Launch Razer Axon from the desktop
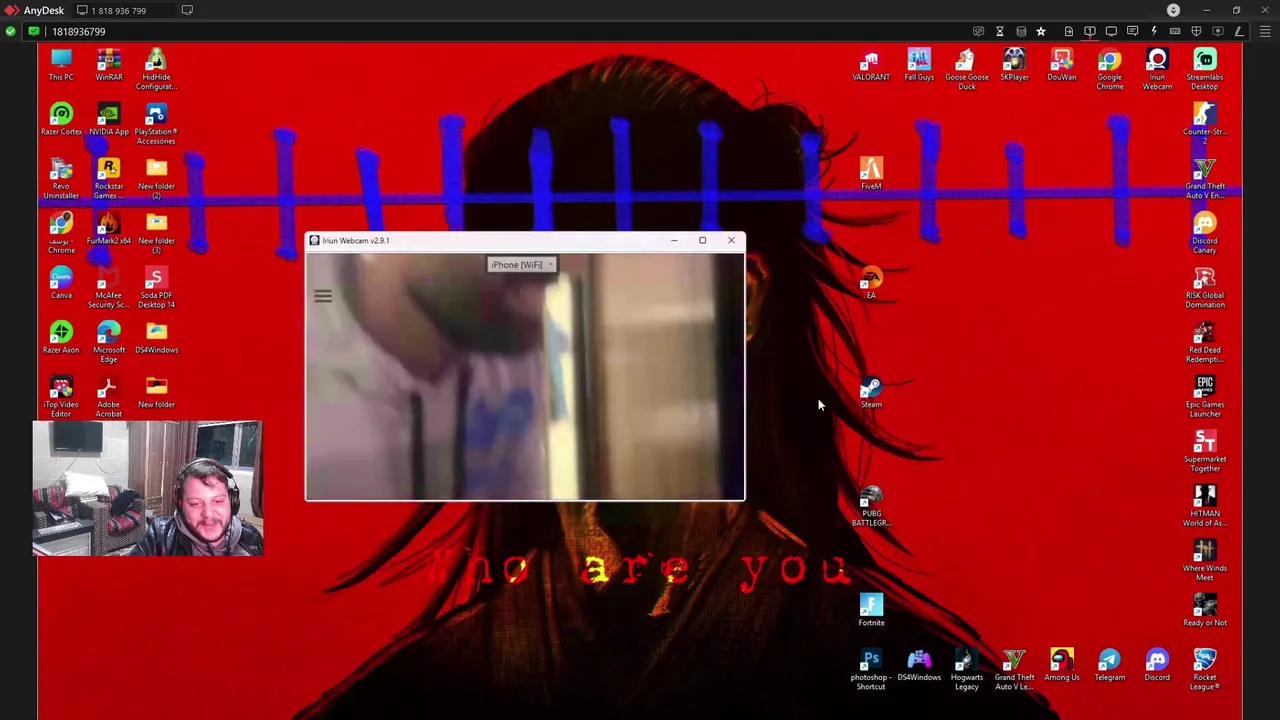The image size is (1280, 720). (x=61, y=338)
